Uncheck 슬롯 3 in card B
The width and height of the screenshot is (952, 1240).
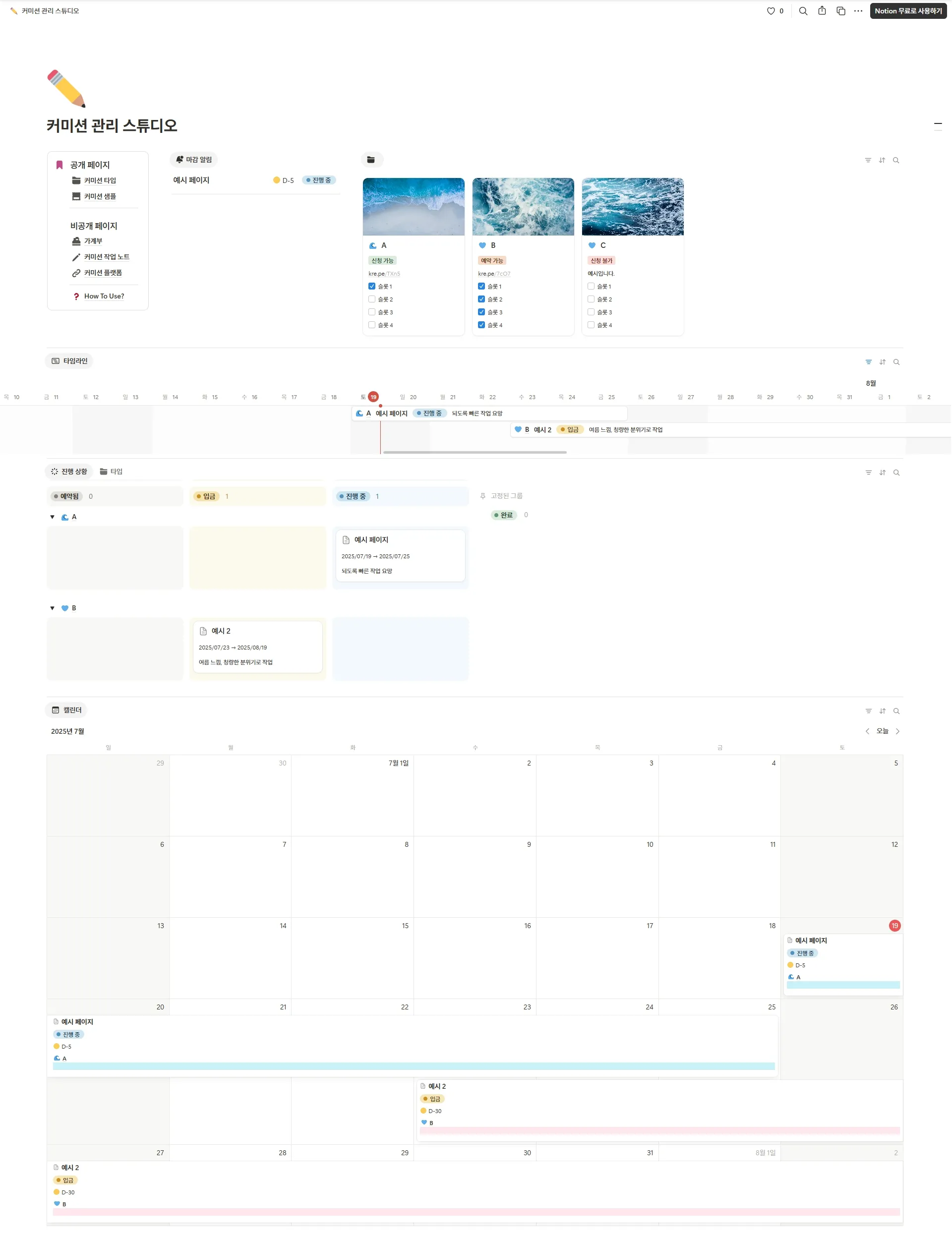pyautogui.click(x=481, y=312)
